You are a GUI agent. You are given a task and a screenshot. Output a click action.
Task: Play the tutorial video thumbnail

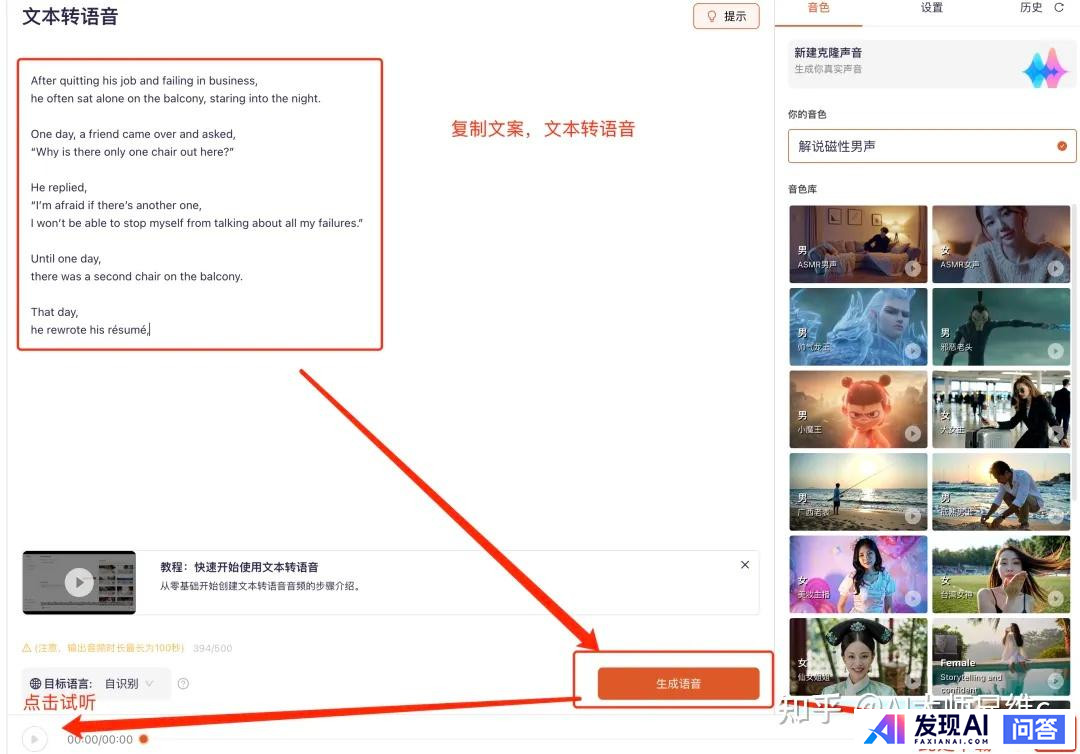pyautogui.click(x=79, y=581)
